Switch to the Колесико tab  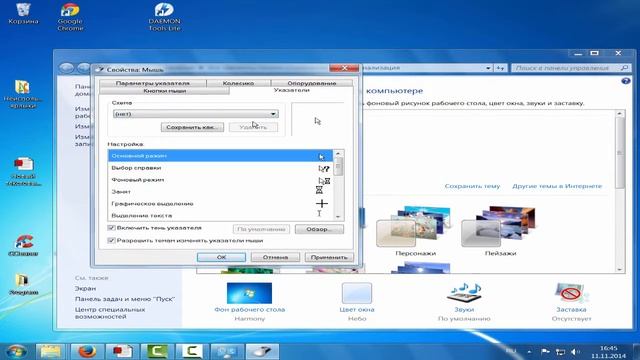(x=238, y=83)
